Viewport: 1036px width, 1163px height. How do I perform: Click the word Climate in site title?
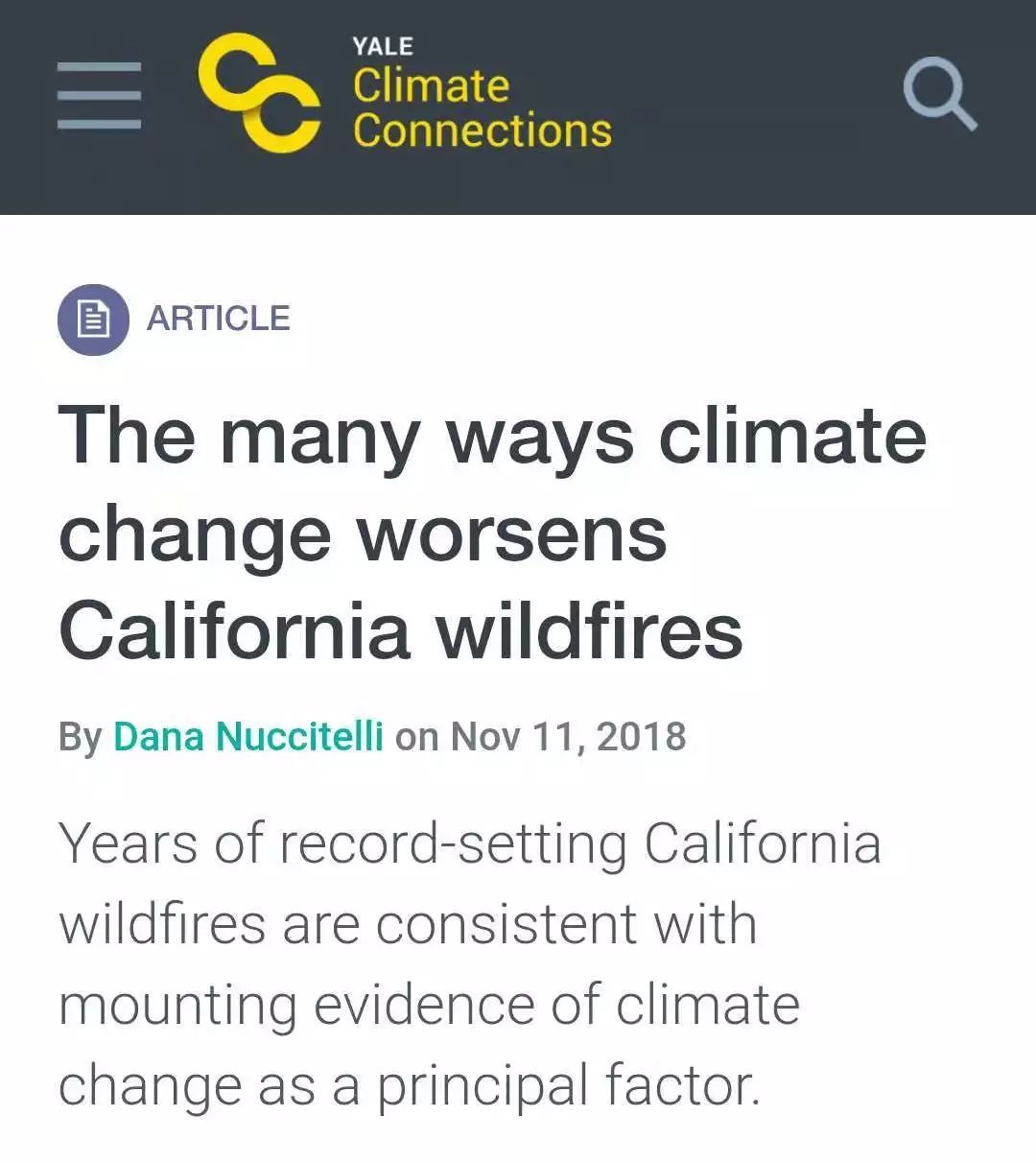click(431, 85)
